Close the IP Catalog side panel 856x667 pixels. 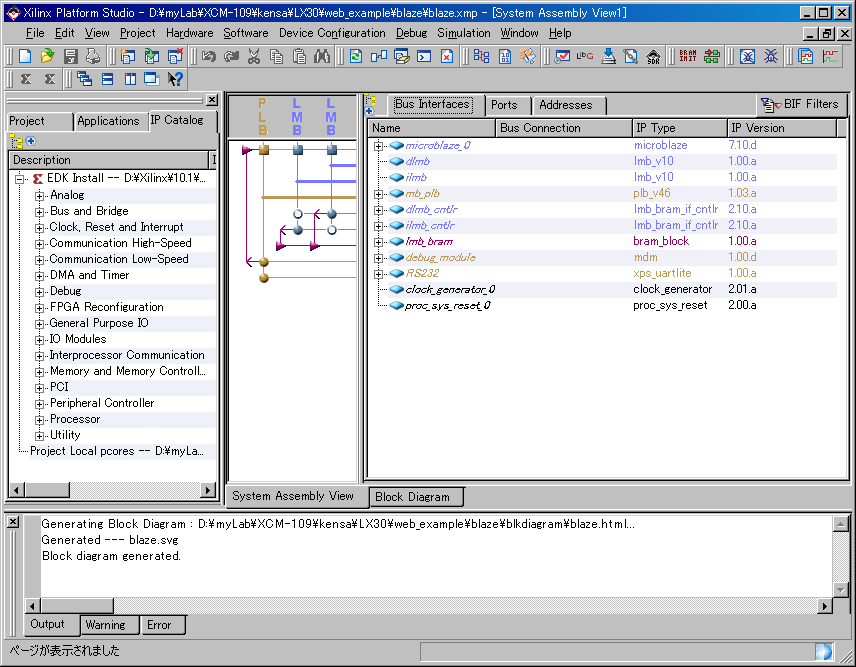(x=212, y=100)
